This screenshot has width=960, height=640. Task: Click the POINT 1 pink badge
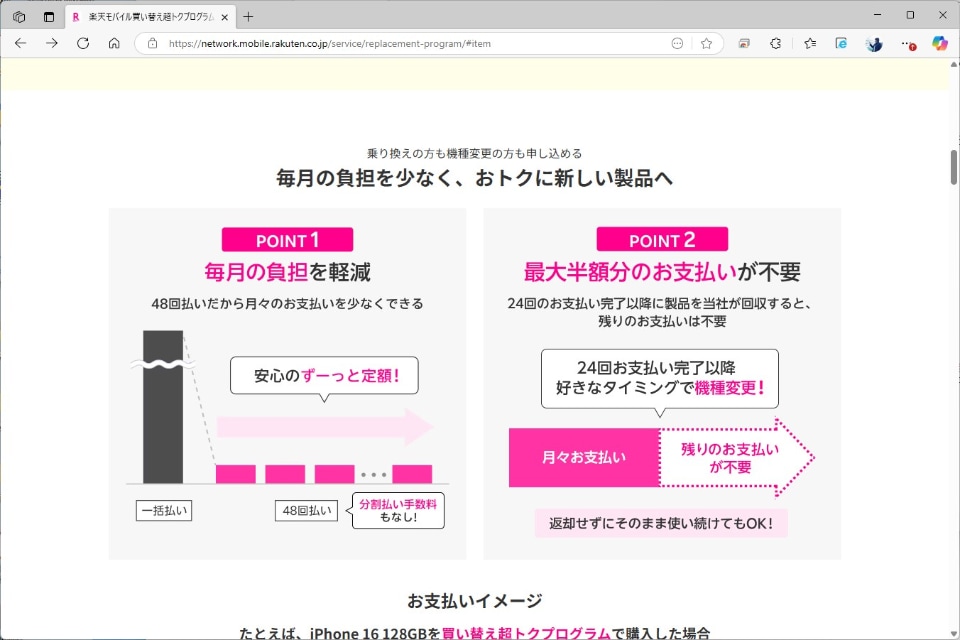pyautogui.click(x=287, y=239)
